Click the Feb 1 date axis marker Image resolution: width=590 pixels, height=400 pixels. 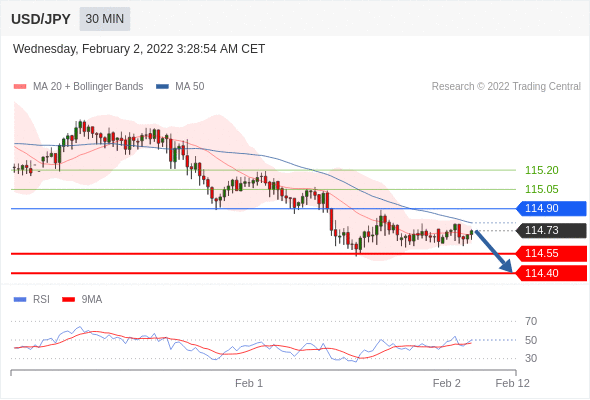pos(249,383)
